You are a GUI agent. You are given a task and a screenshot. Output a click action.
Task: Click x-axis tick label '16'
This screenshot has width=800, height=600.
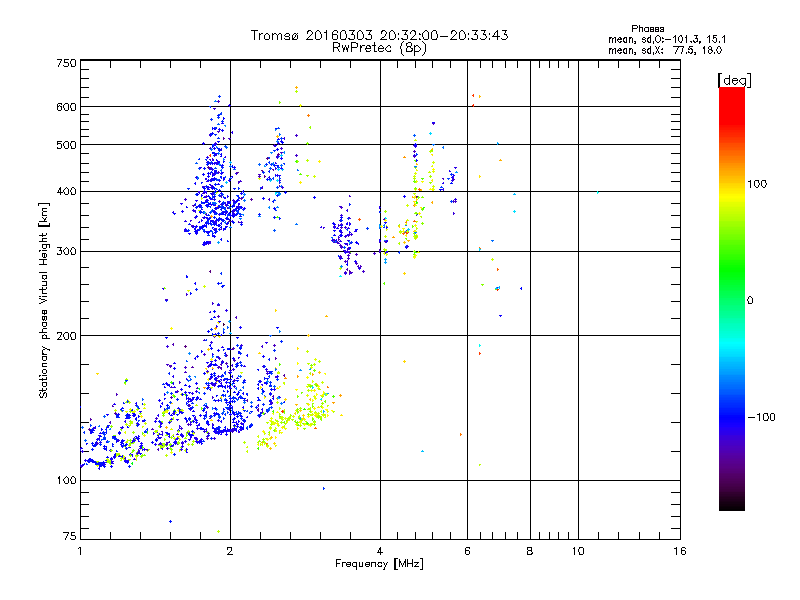pyautogui.click(x=680, y=551)
